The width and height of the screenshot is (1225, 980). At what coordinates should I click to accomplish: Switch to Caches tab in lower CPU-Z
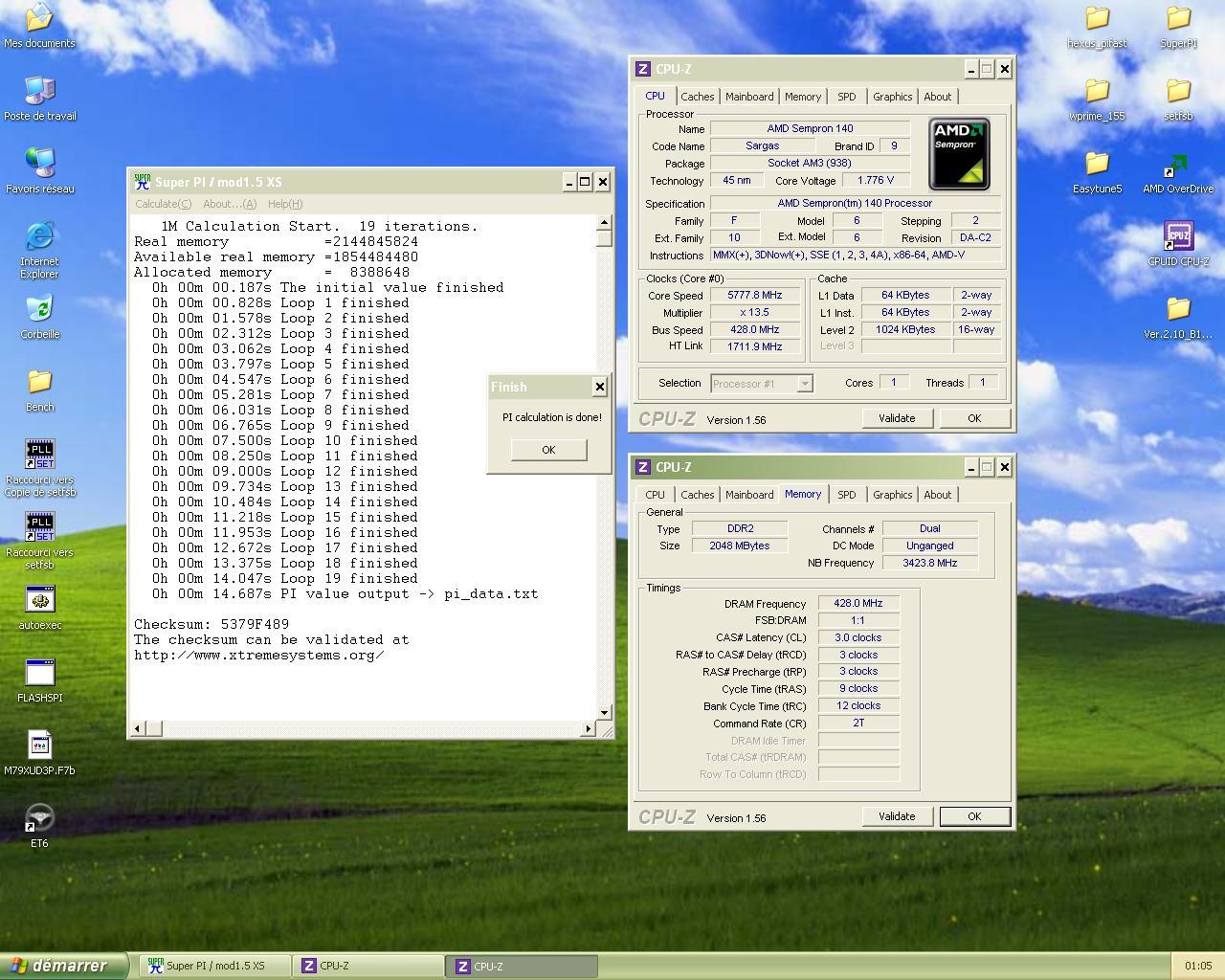click(697, 495)
